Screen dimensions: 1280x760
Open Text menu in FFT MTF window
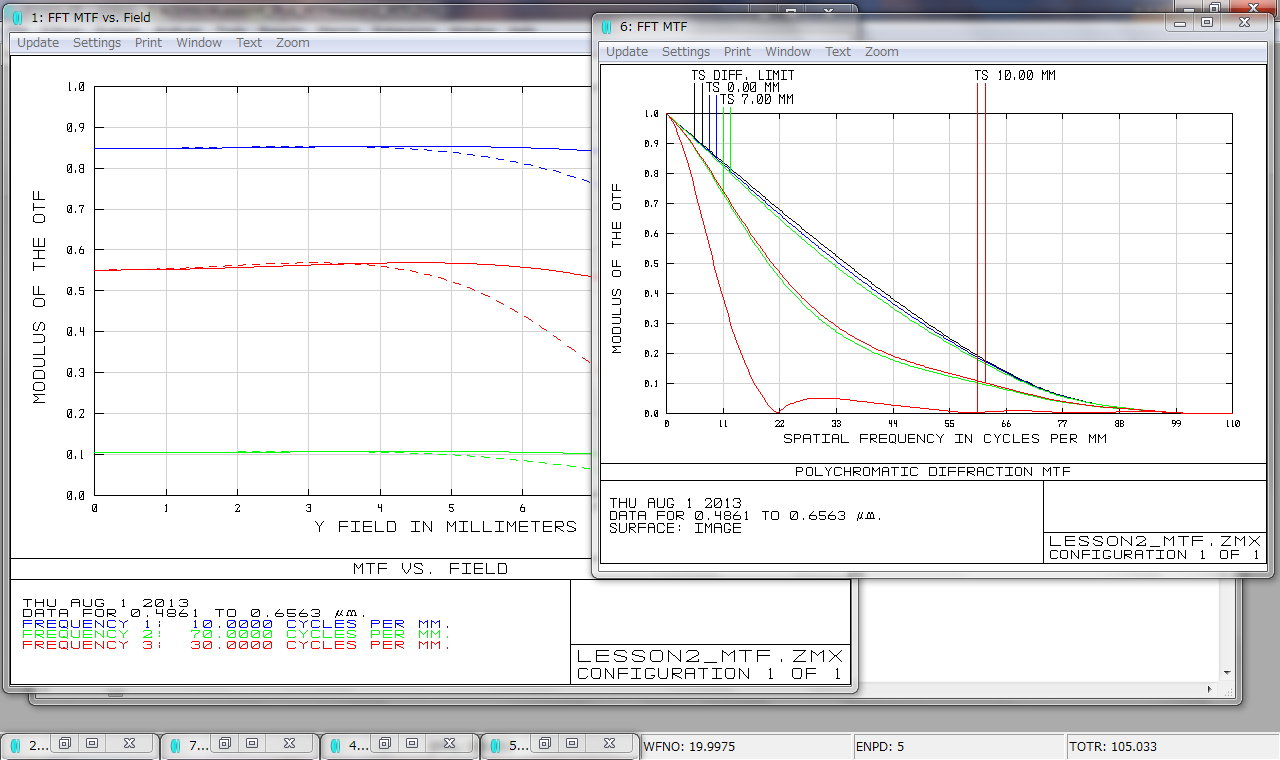(838, 52)
